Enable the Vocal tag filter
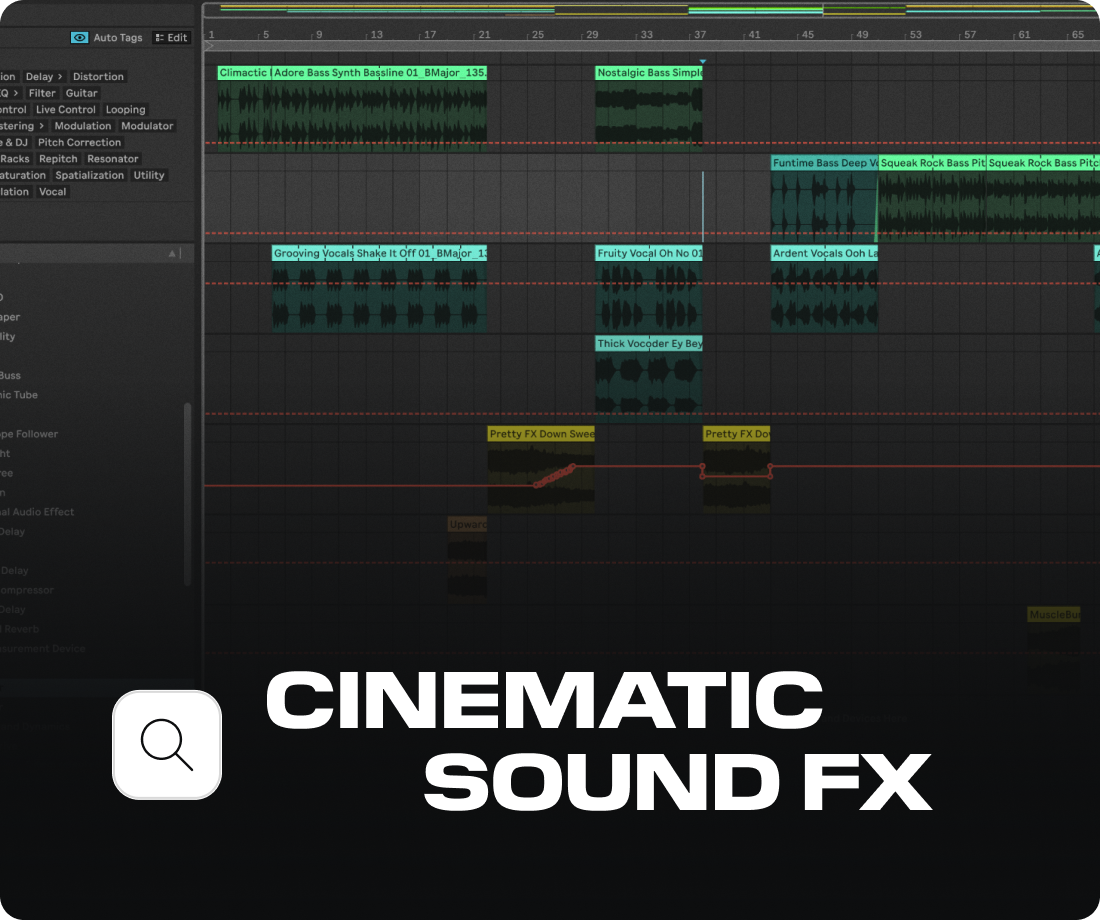Viewport: 1100px width, 920px height. coord(52,191)
